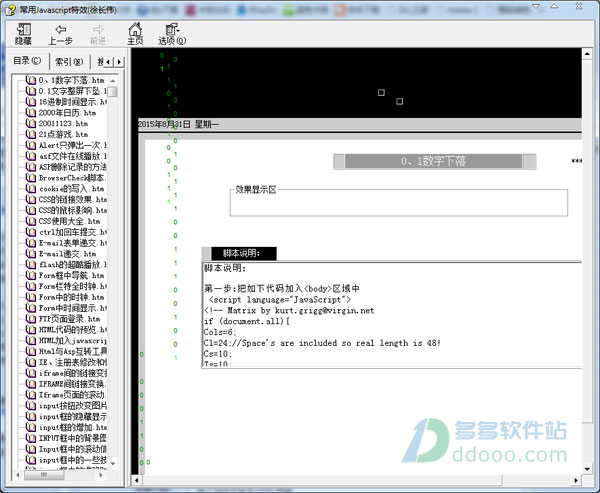This screenshot has width=600, height=493.
Task: Open topic input框中的一些
Action: point(73,460)
